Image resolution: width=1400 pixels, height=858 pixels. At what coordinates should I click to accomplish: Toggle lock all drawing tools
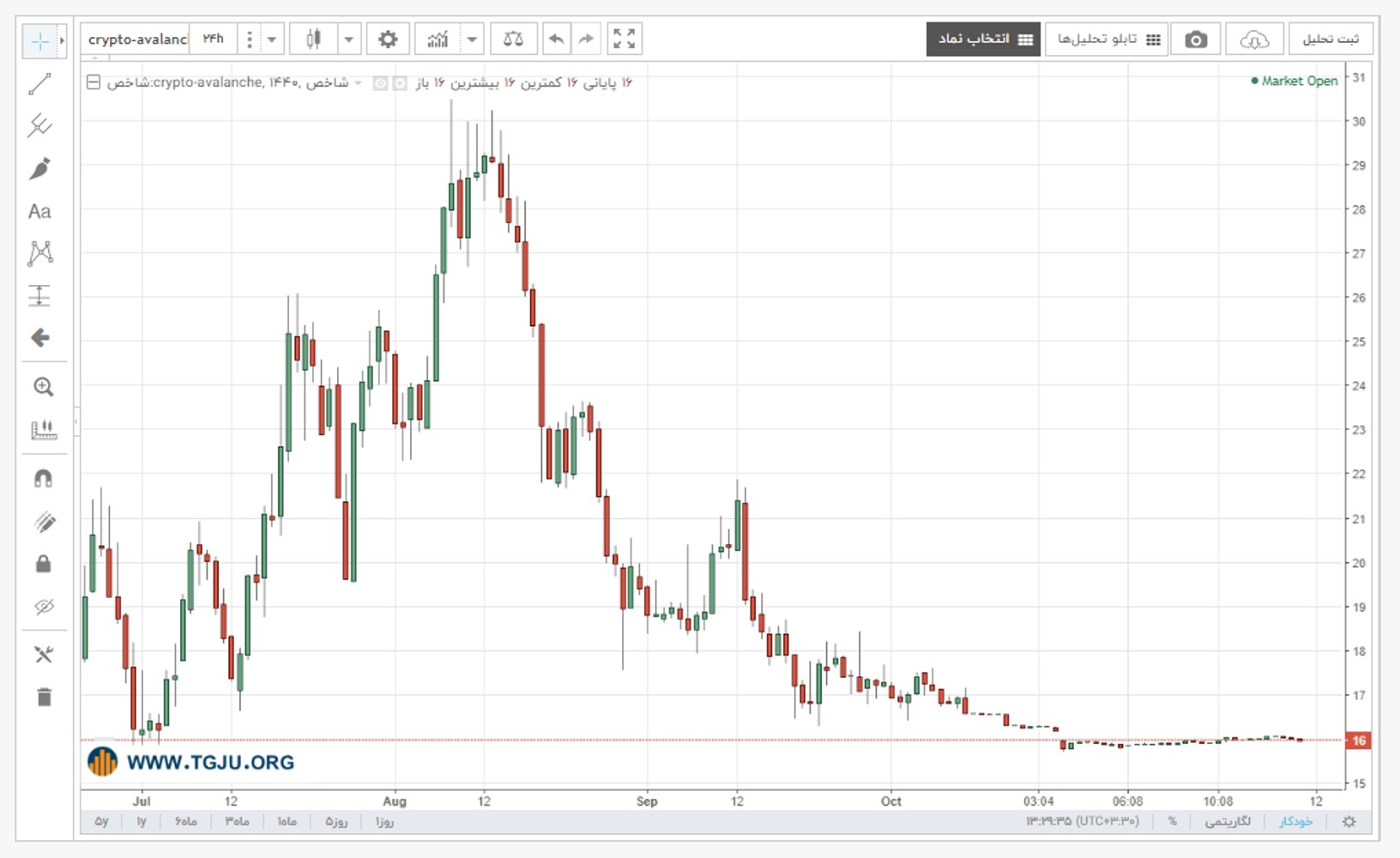click(x=43, y=564)
